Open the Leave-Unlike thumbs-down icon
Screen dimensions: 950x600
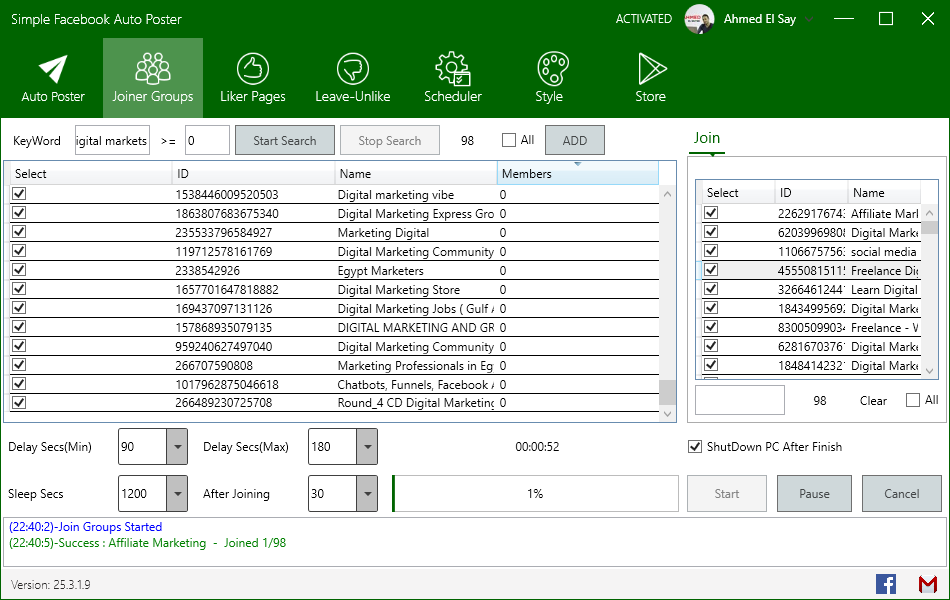tap(353, 68)
